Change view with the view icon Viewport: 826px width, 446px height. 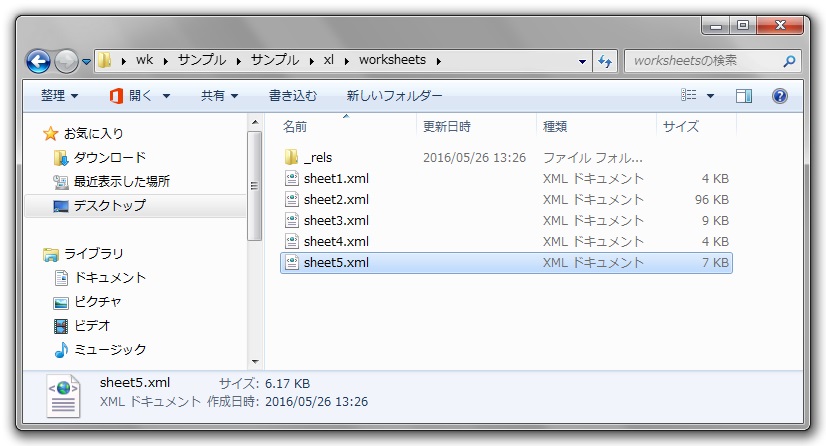pyautogui.click(x=689, y=95)
